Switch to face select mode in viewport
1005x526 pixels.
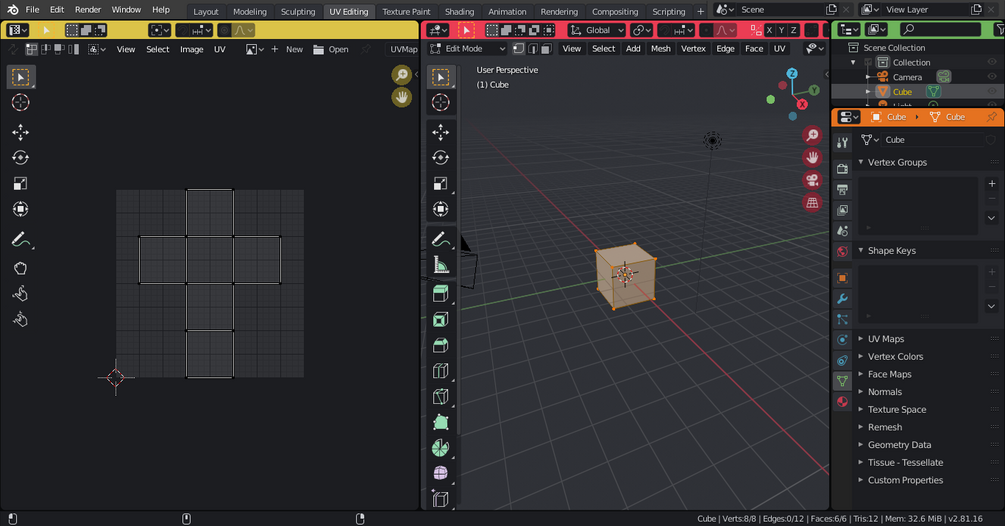click(546, 49)
